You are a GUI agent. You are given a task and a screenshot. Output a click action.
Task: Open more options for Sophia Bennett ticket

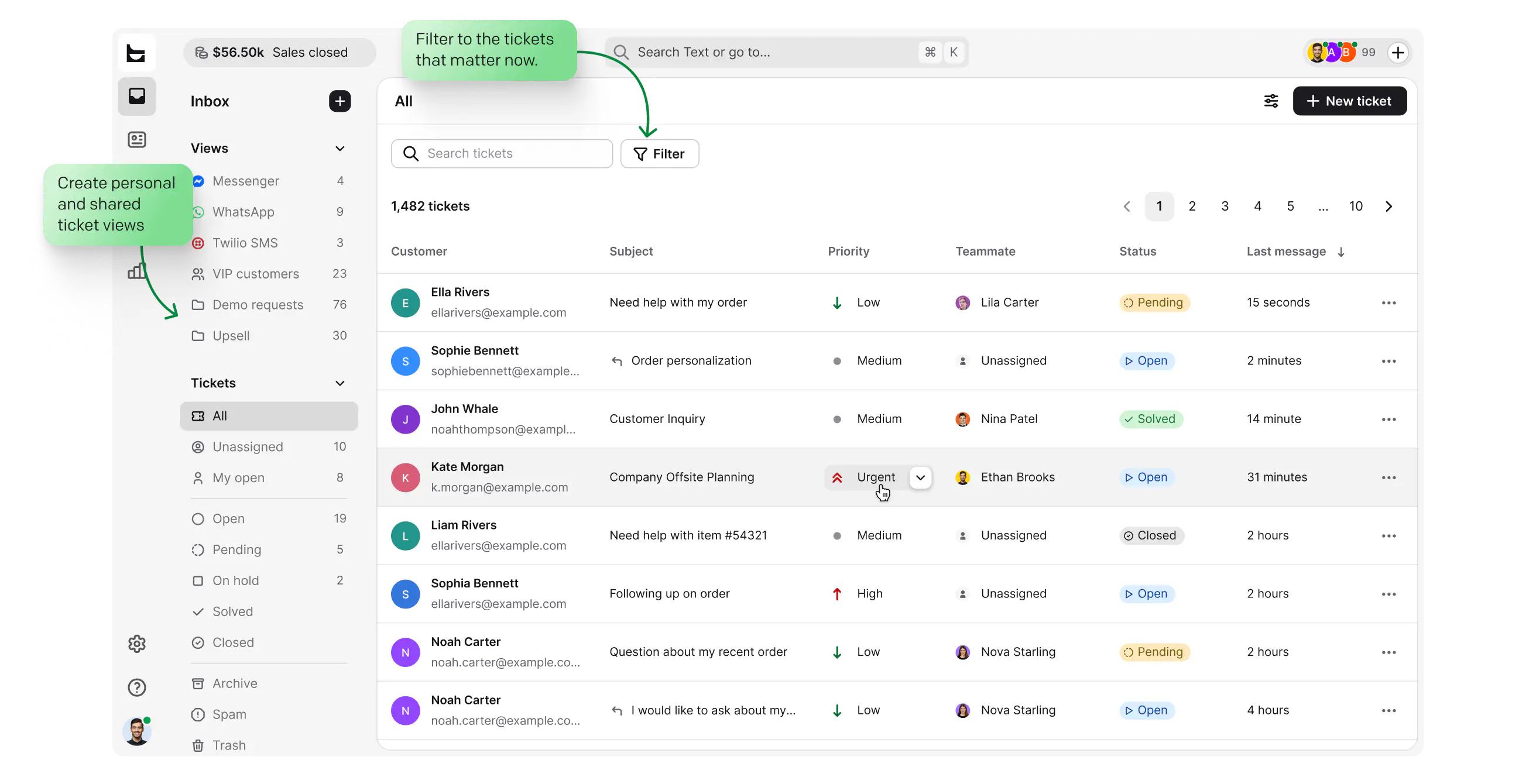1388,594
